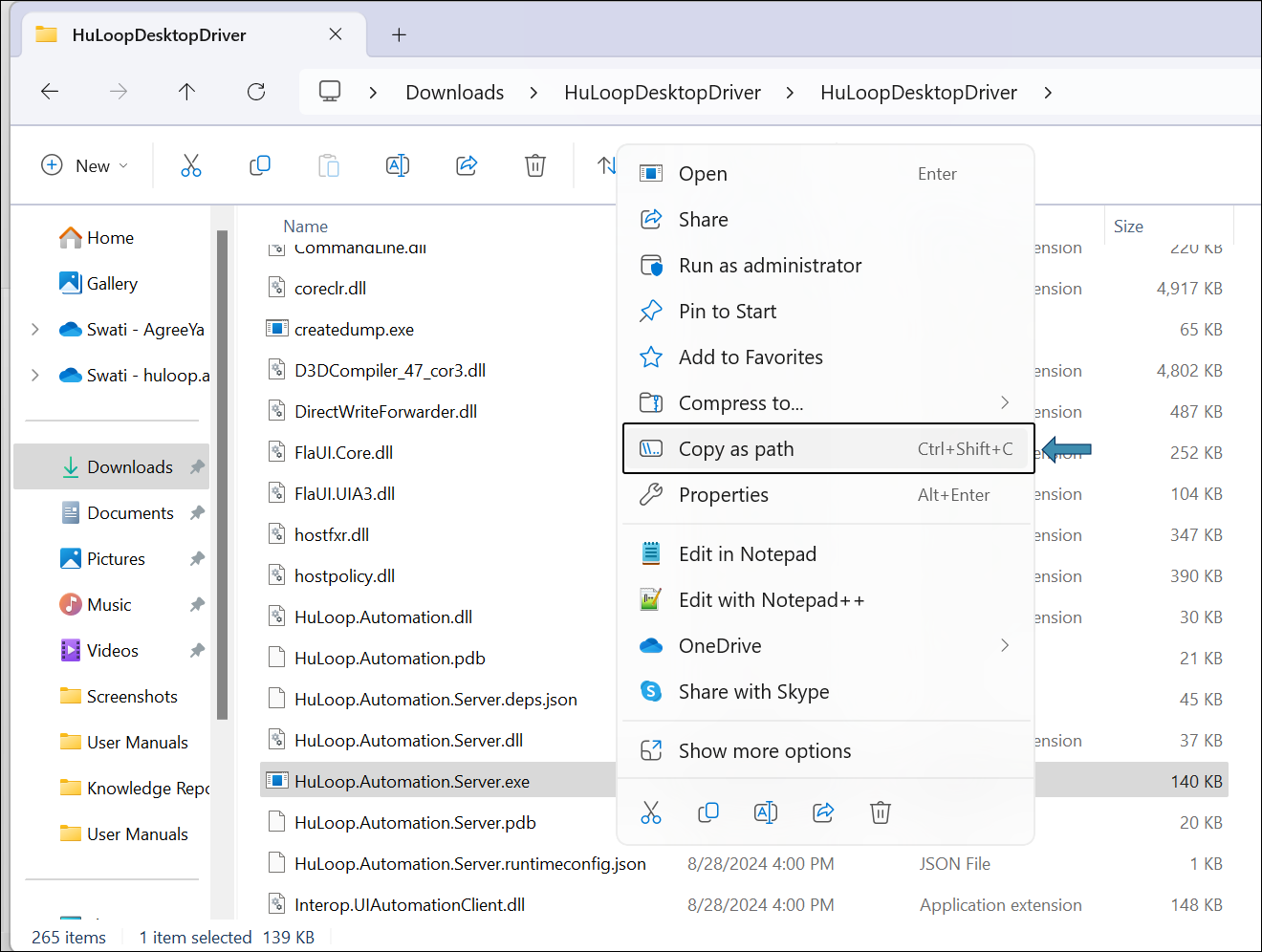Open the New item dropdown
Screen dimensions: 1262x952
click(85, 165)
